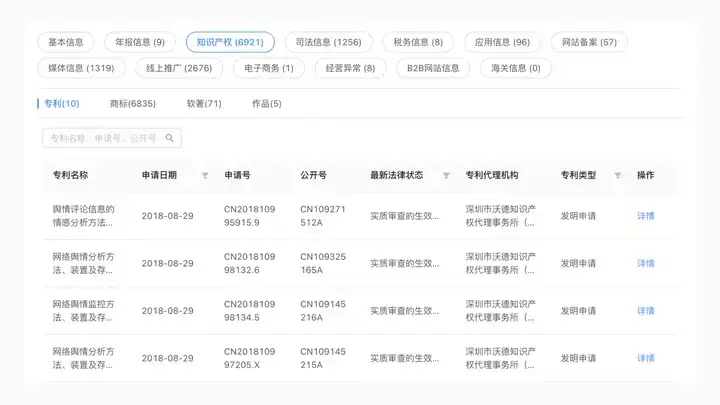Click application number CN201810997205.X
The image size is (720, 405).
250,358
